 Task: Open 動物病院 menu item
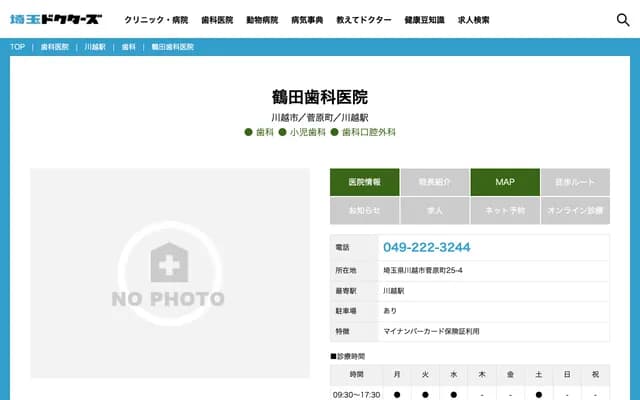(262, 20)
